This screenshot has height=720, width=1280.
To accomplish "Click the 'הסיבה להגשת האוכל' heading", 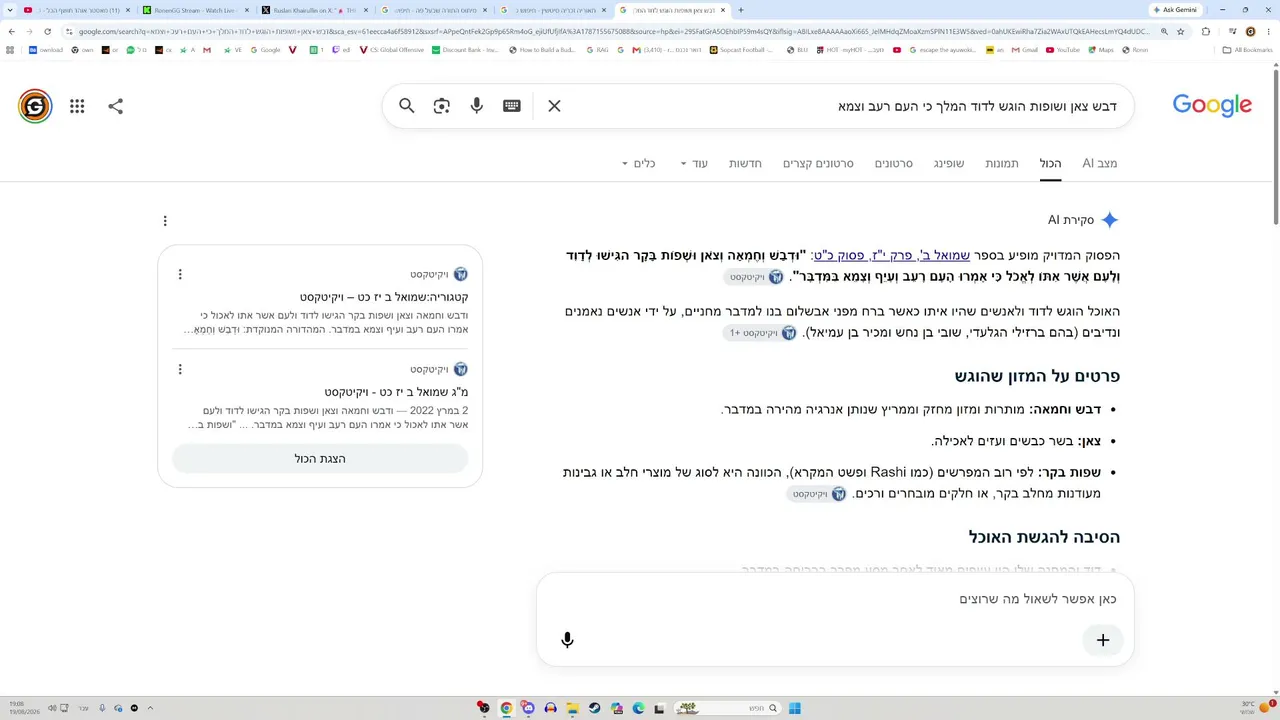I will (x=1044, y=537).
